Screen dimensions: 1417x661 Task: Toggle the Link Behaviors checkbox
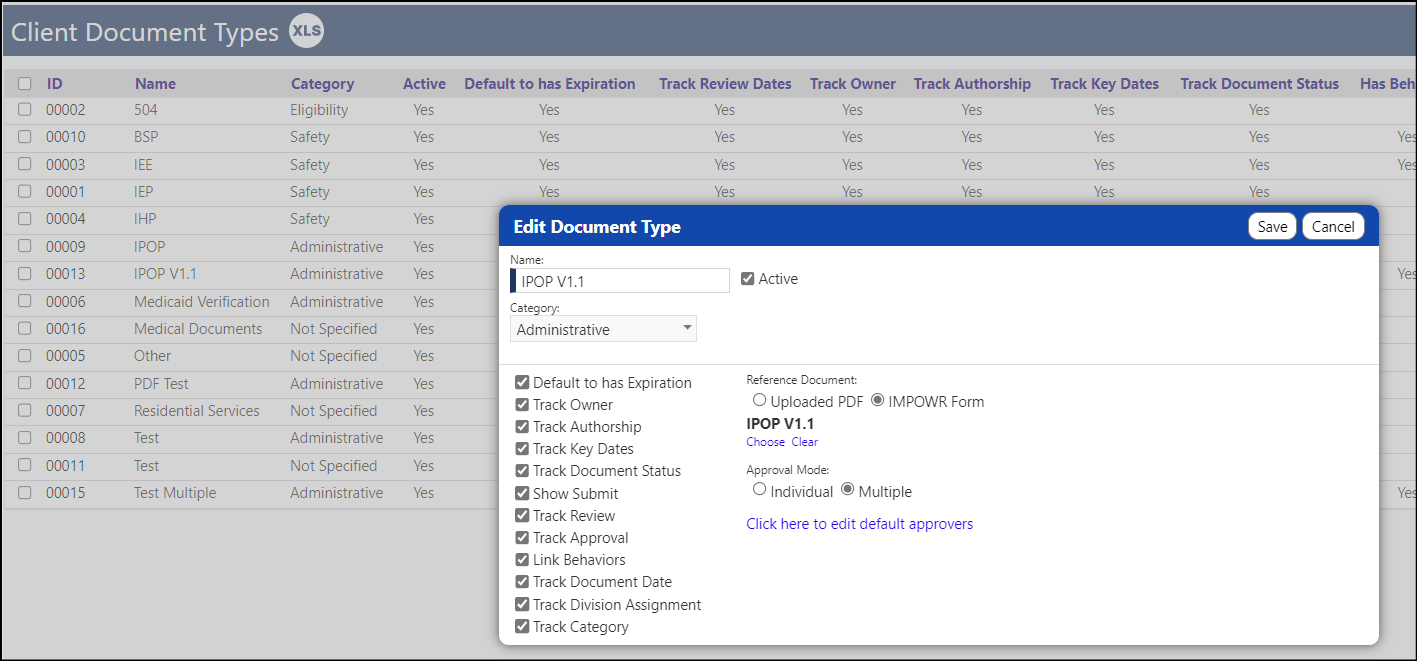[x=522, y=560]
